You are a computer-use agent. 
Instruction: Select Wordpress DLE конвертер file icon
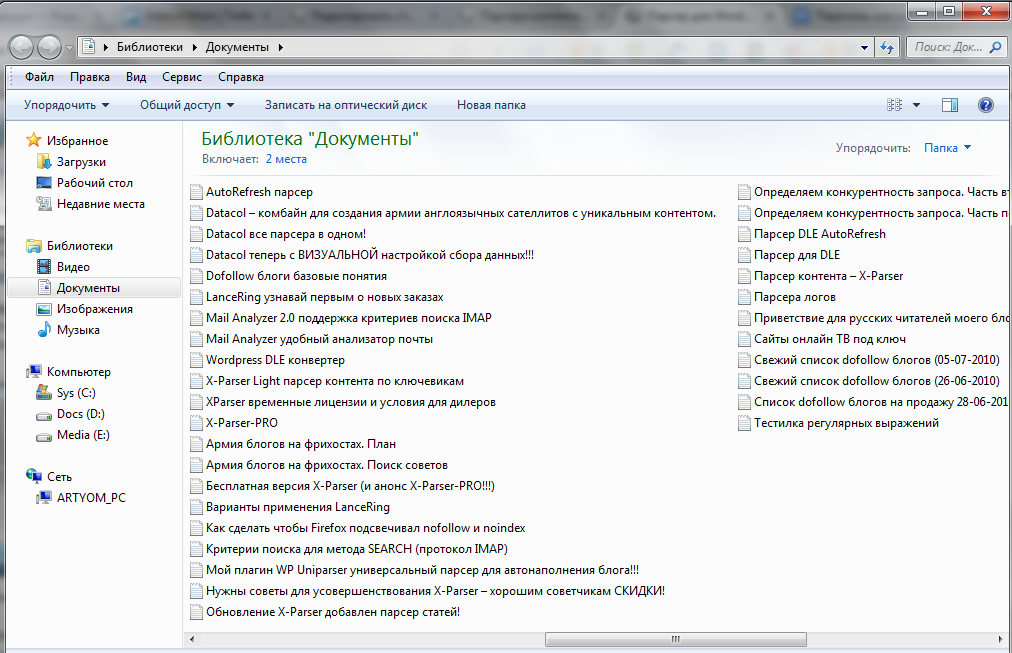pyautogui.click(x=196, y=360)
